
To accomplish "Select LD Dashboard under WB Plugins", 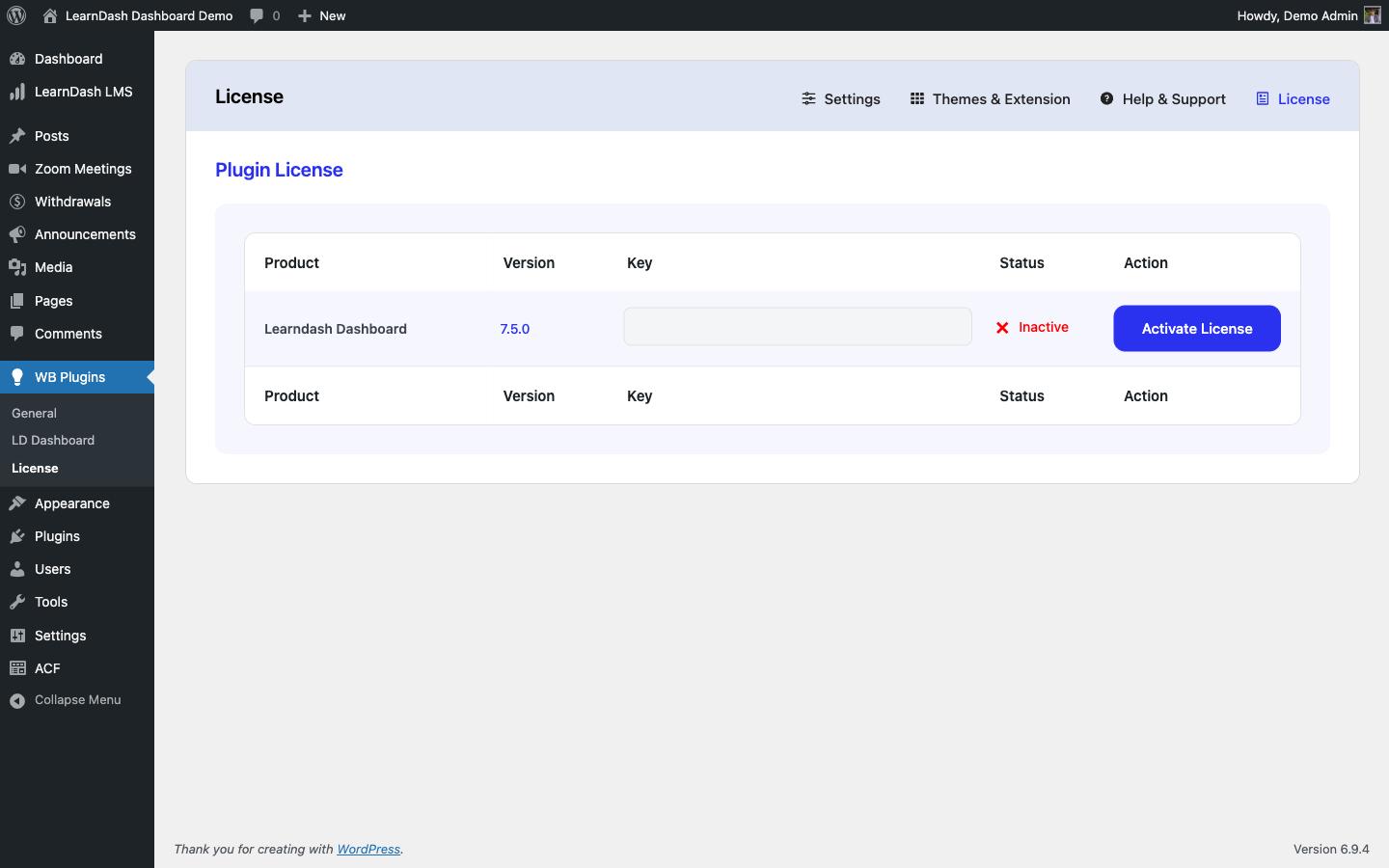I will [53, 440].
